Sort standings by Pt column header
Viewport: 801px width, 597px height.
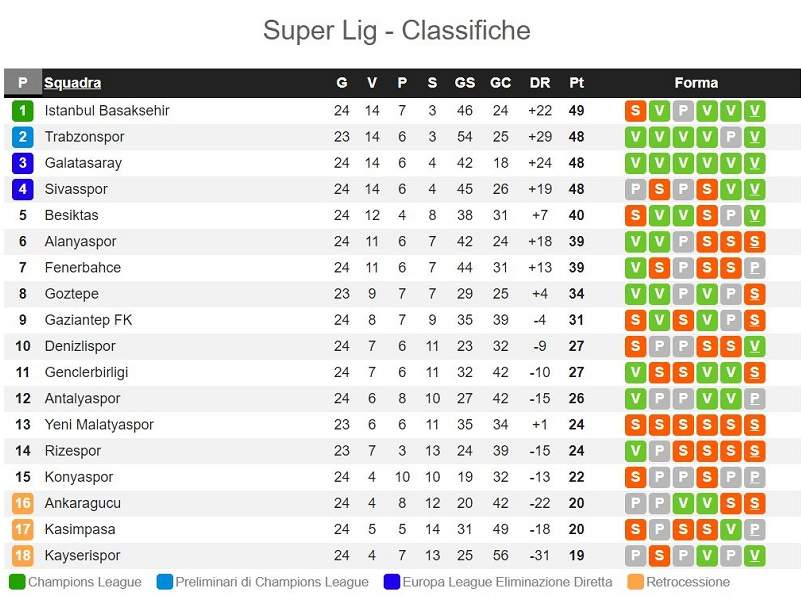[576, 83]
